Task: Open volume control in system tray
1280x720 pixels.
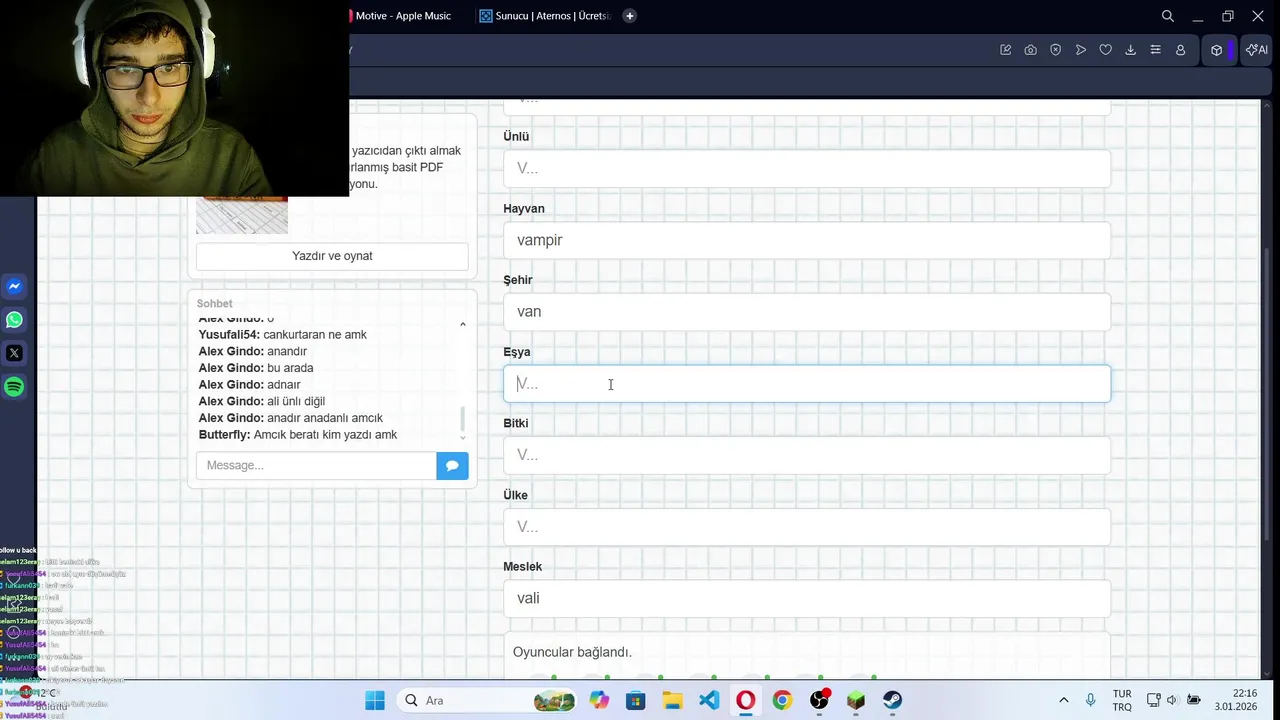Action: click(x=1172, y=701)
